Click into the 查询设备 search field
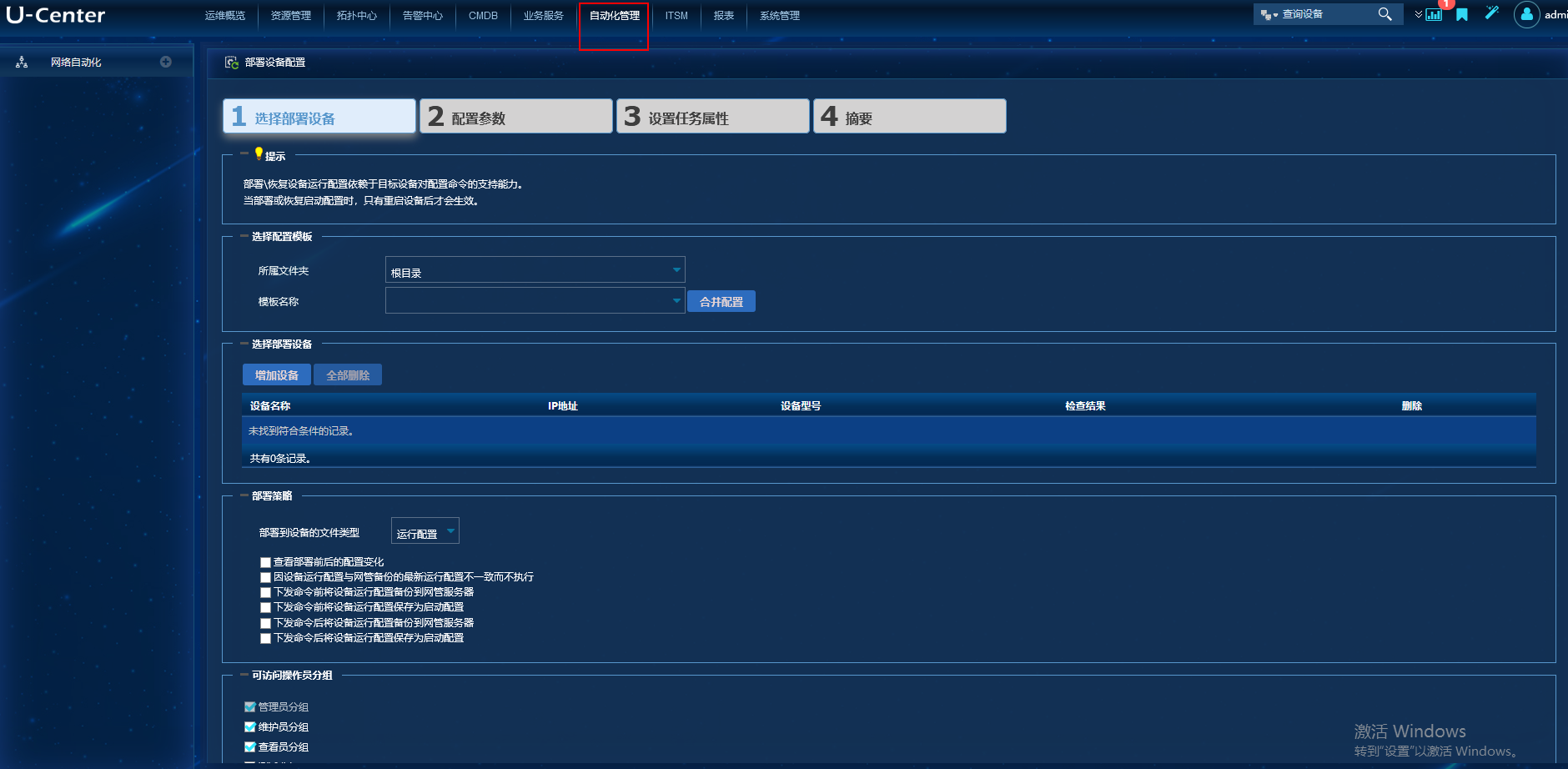1568x769 pixels. coord(1327,14)
